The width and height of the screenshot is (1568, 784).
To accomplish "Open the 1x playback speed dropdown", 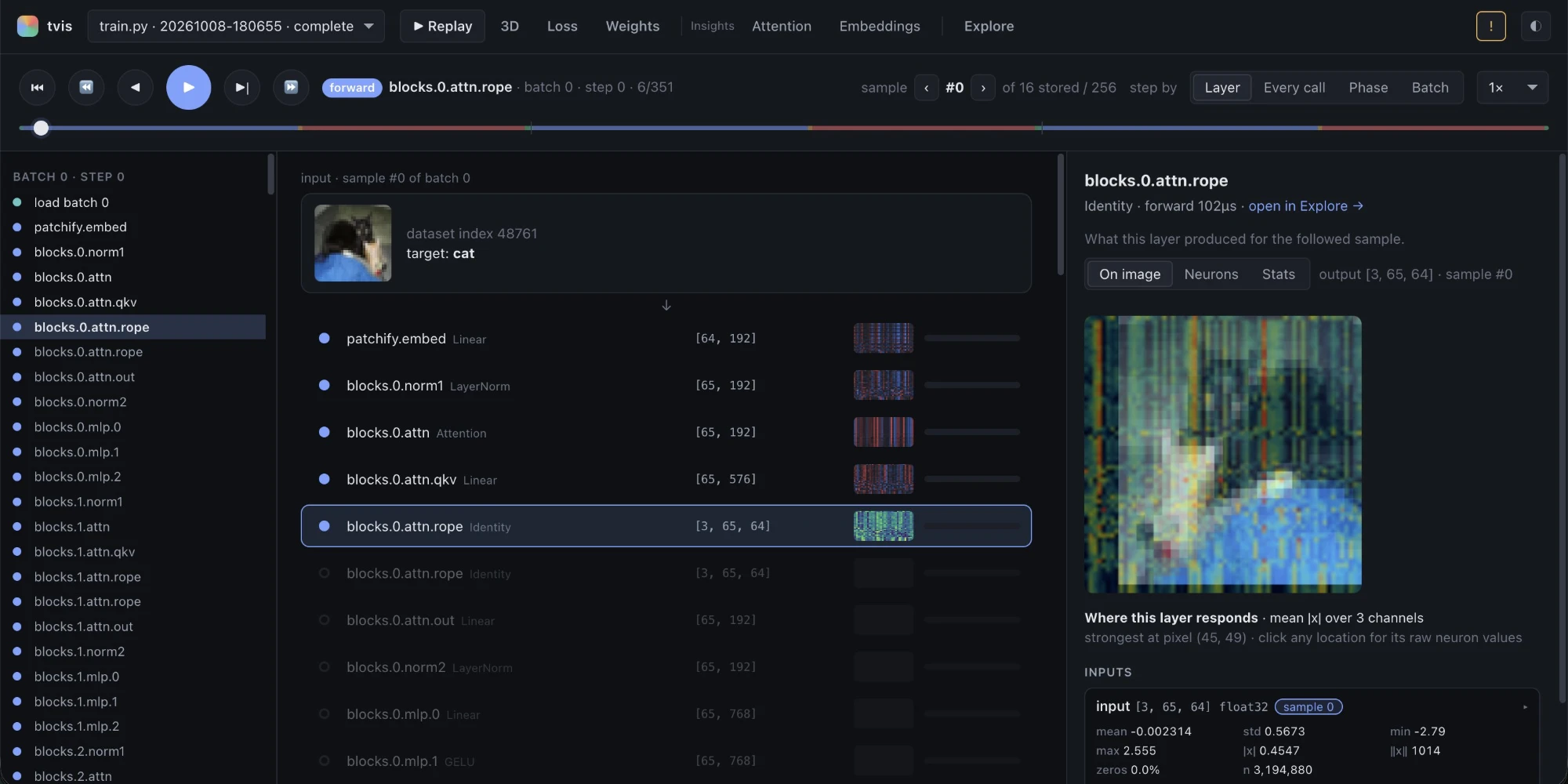I will [1512, 88].
